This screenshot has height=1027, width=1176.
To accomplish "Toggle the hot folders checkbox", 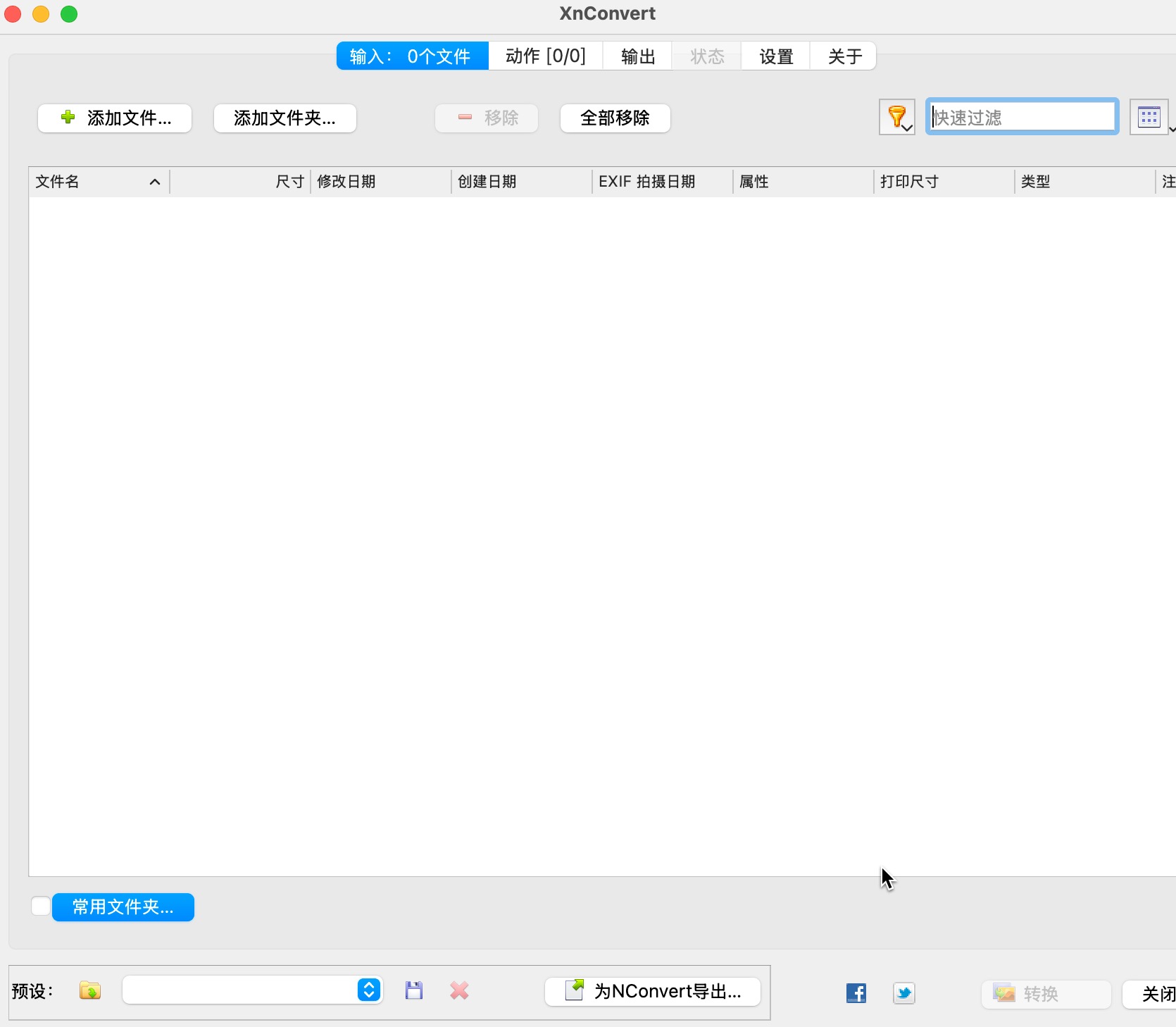I will [x=41, y=906].
